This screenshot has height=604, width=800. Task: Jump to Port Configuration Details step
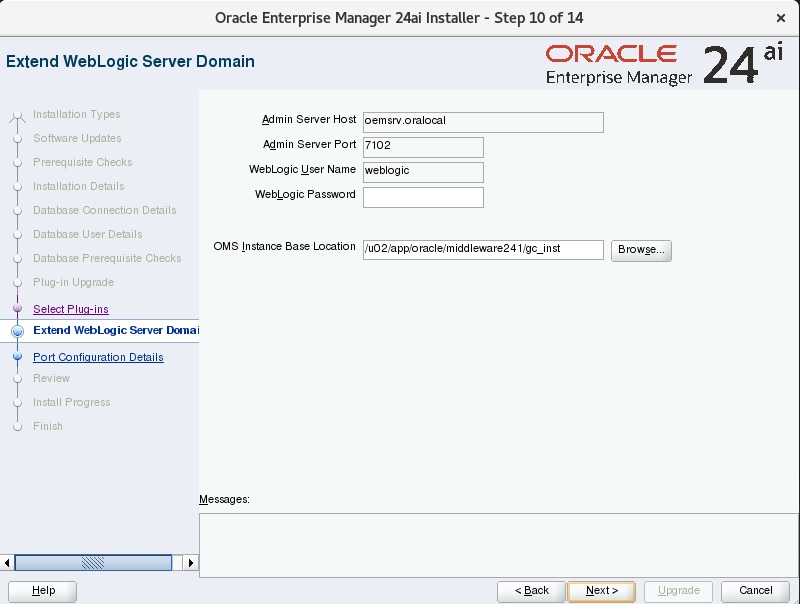98,357
